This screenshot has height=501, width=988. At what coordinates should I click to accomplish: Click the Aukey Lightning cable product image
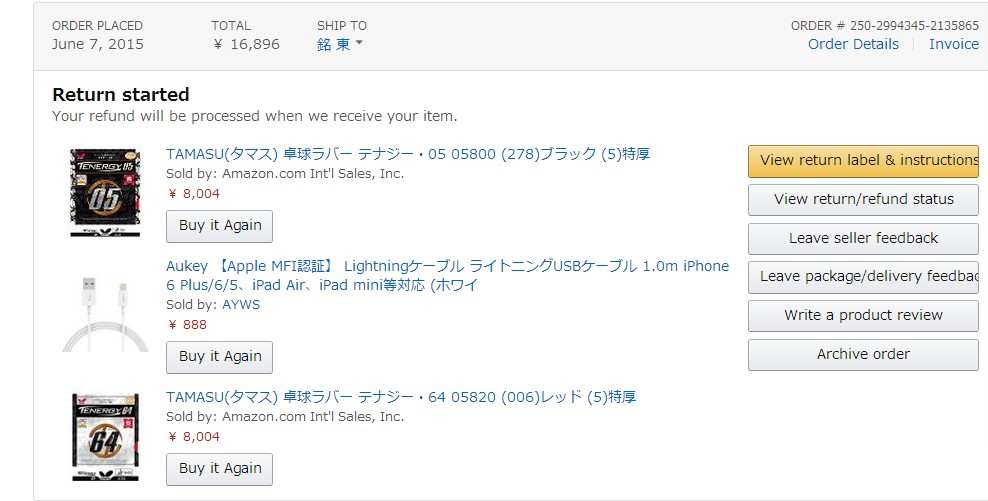(x=105, y=312)
